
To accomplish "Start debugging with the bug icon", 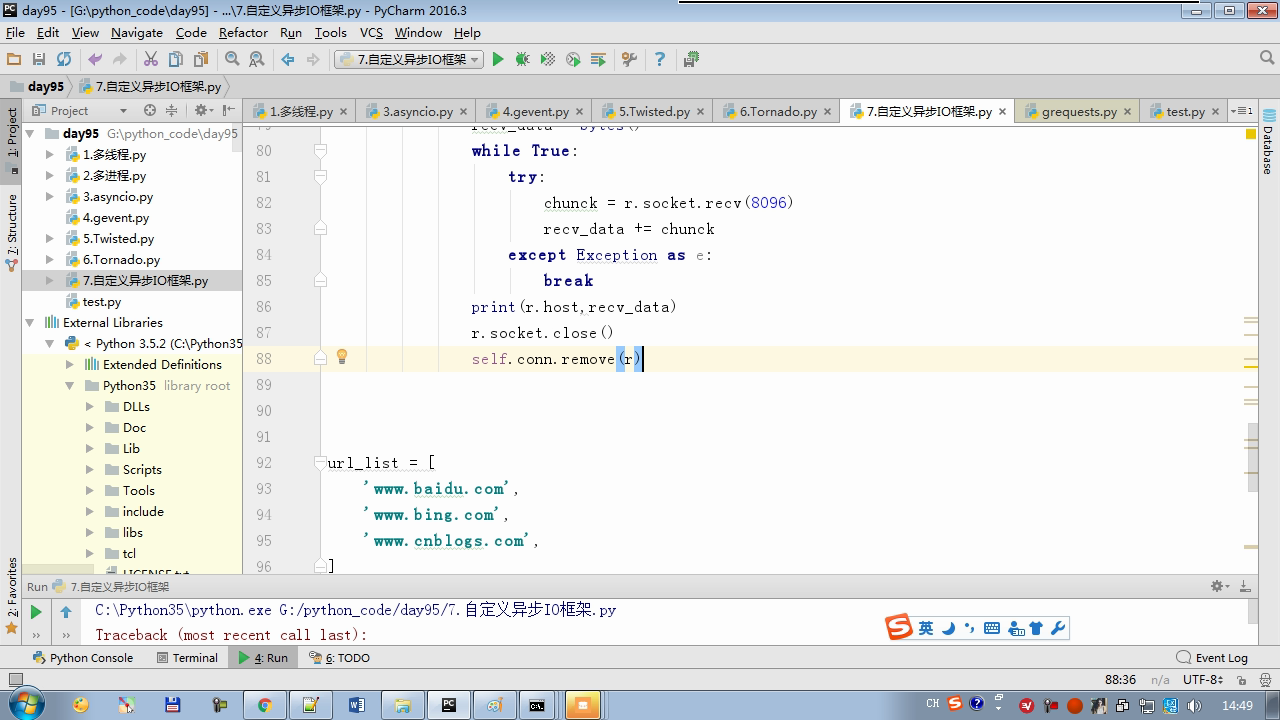I will click(x=522, y=60).
